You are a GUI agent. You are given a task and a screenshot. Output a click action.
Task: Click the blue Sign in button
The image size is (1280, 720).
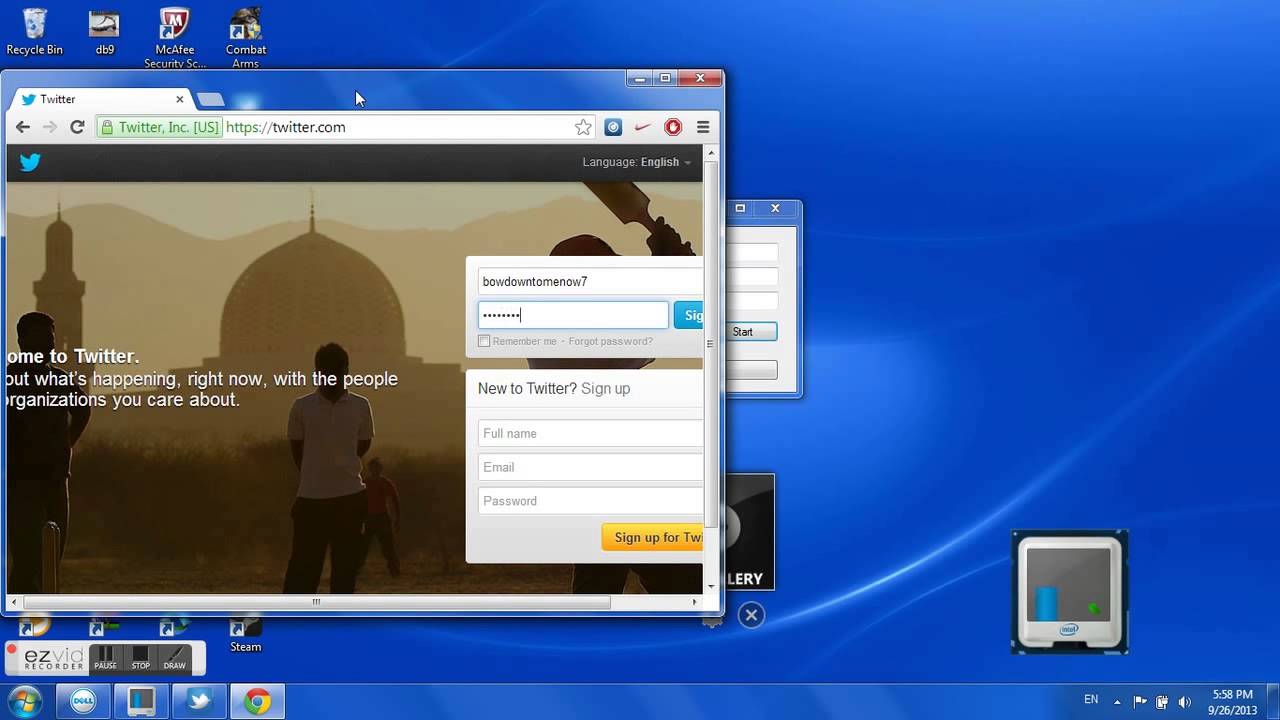point(688,315)
